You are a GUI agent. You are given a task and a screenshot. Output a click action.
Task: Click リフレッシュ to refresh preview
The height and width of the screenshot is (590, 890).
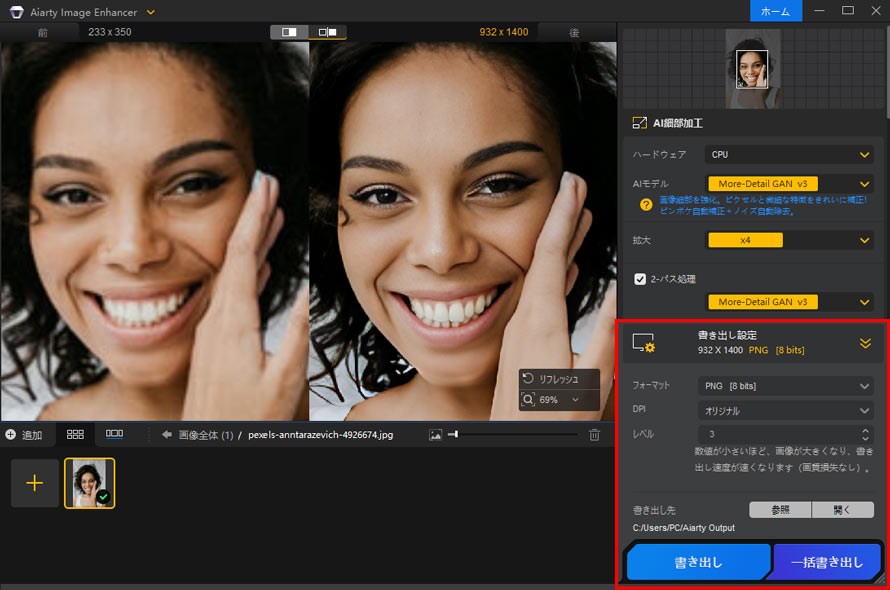(x=558, y=378)
